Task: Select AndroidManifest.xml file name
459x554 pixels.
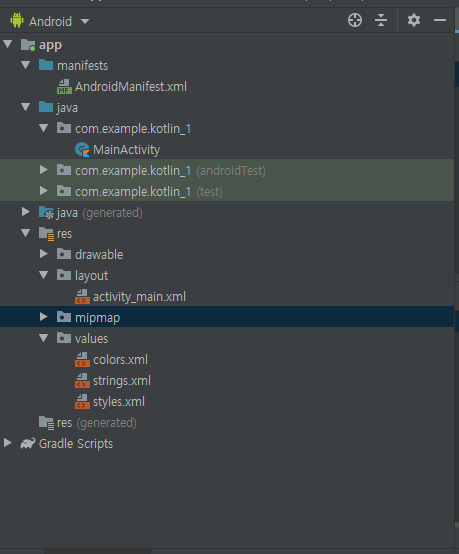Action: [x=131, y=87]
